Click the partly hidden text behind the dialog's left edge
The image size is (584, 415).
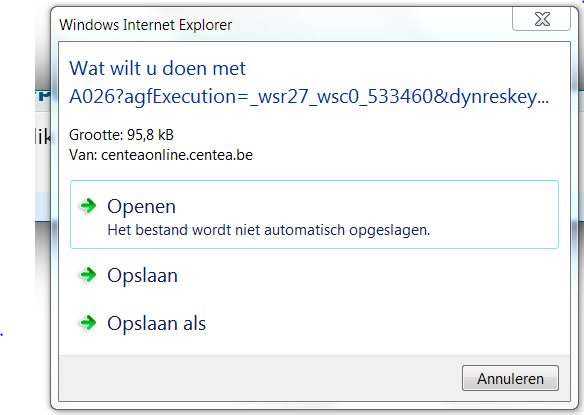click(43, 137)
